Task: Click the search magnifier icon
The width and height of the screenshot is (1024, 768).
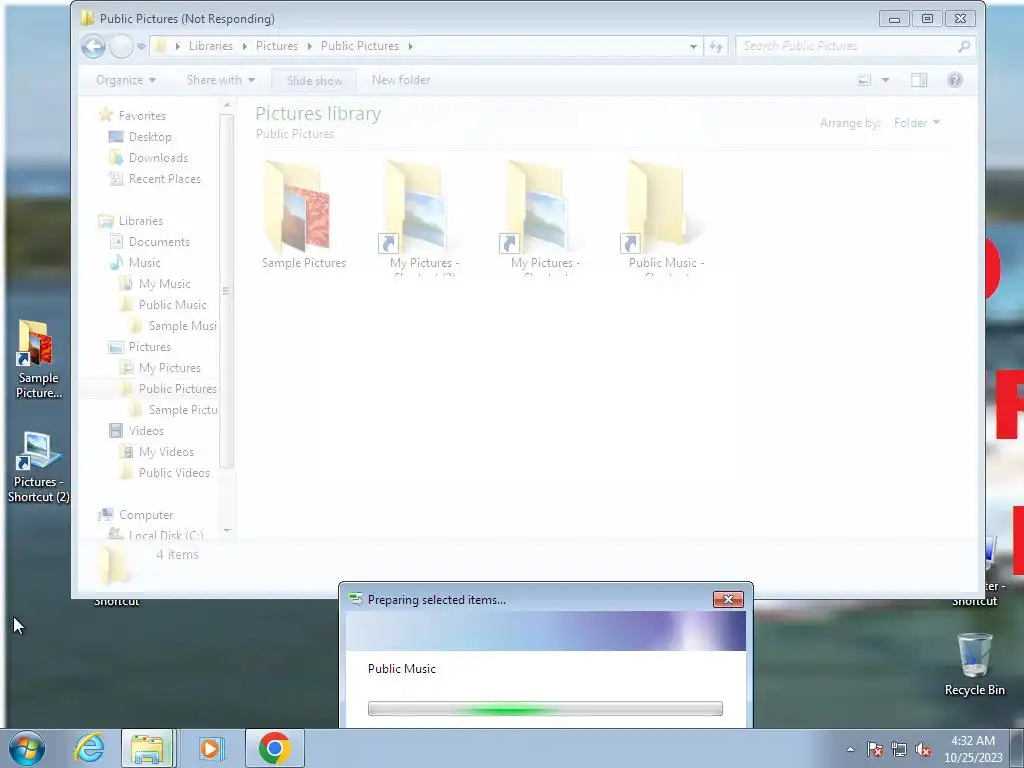Action: 964,46
